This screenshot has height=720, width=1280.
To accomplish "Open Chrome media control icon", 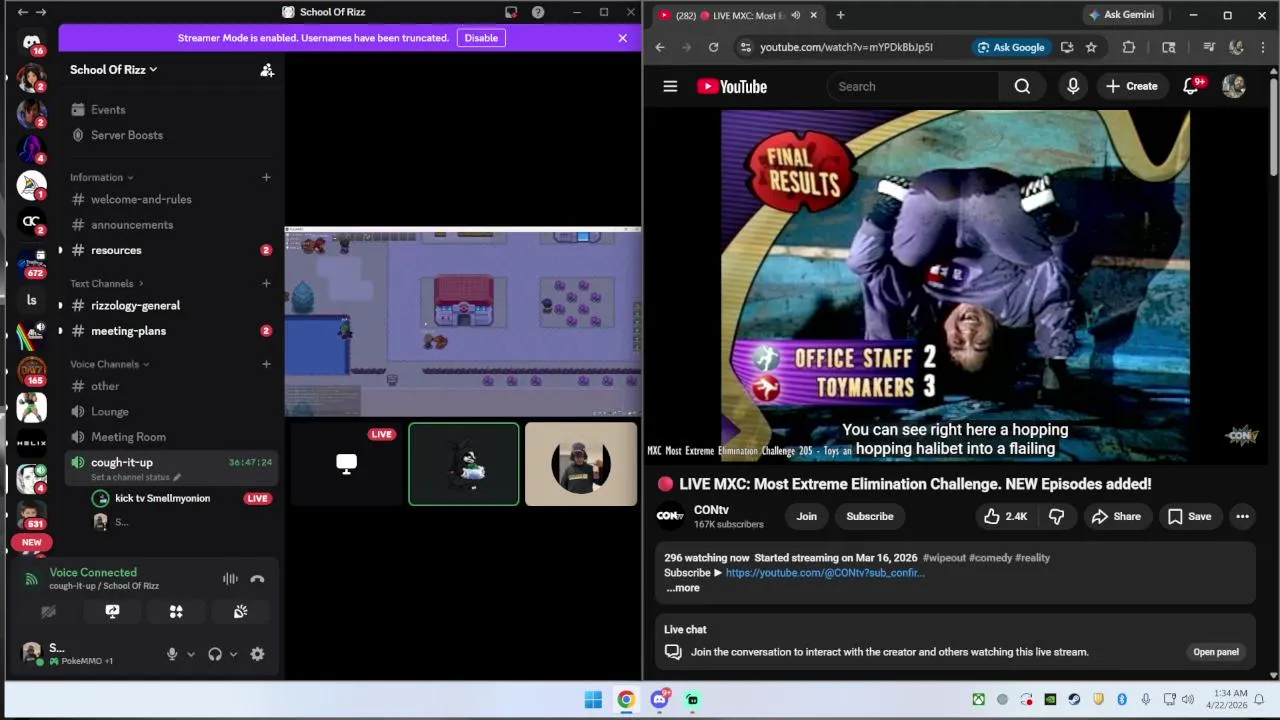I will [1209, 47].
